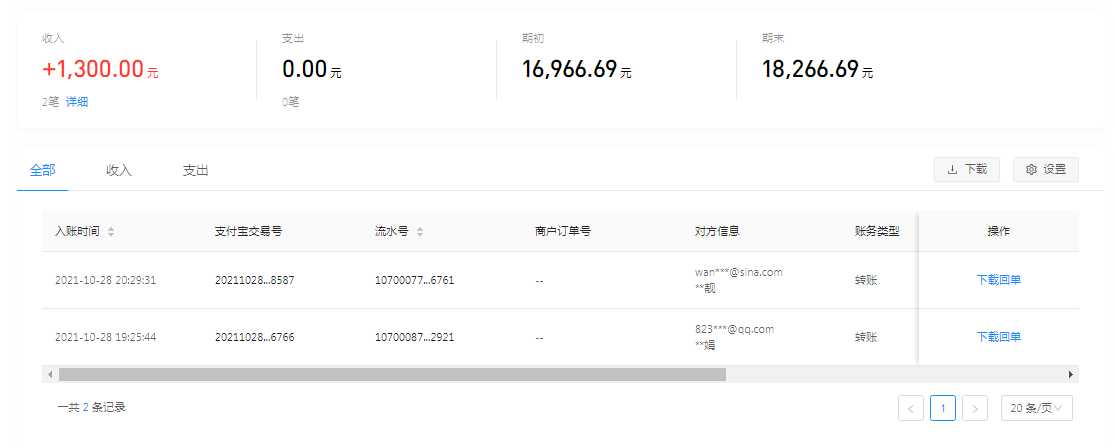The image size is (1115, 446).
Task: Select page number 1
Action: coord(943,408)
